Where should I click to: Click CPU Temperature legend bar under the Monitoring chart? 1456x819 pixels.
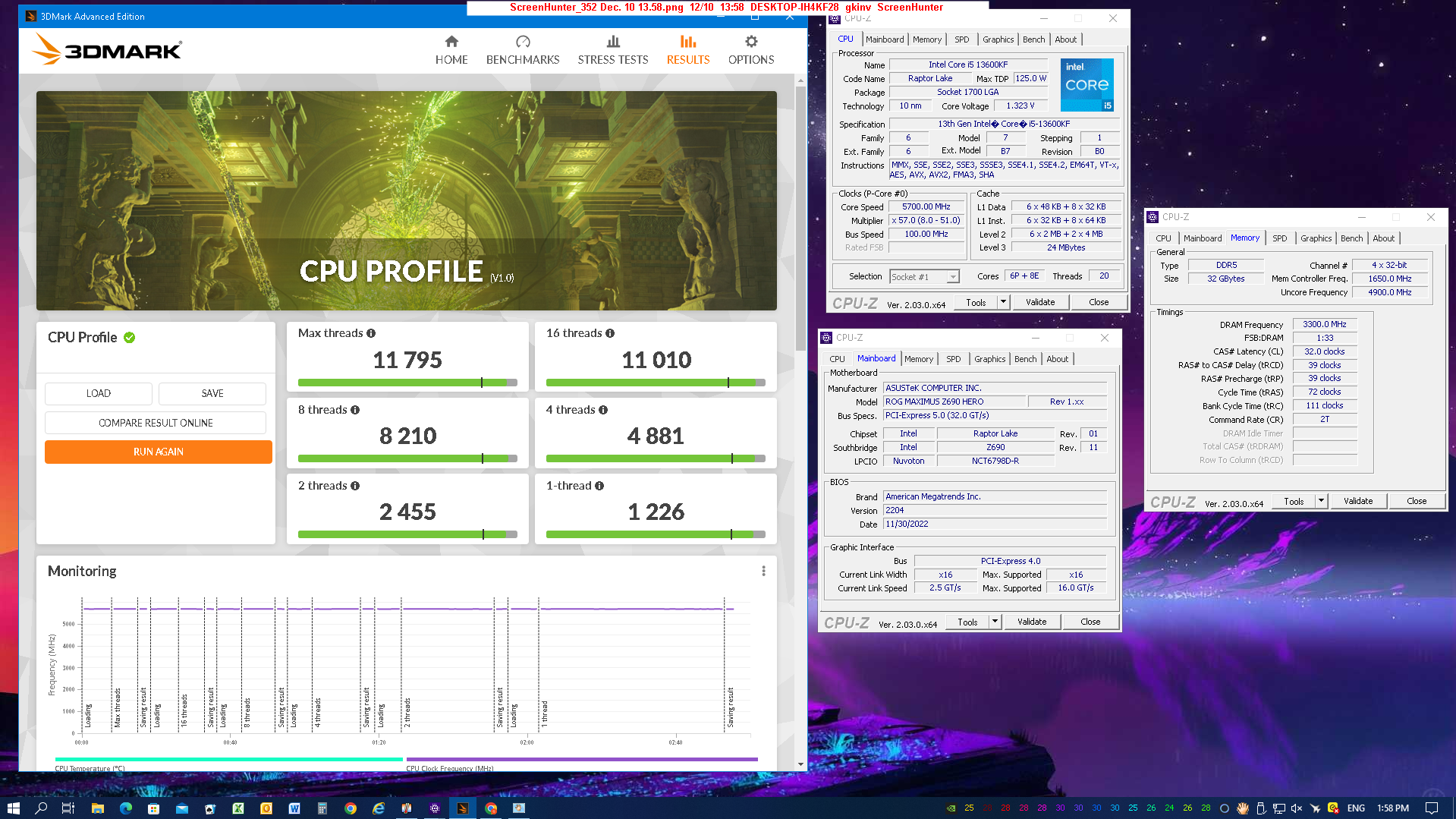coord(229,759)
